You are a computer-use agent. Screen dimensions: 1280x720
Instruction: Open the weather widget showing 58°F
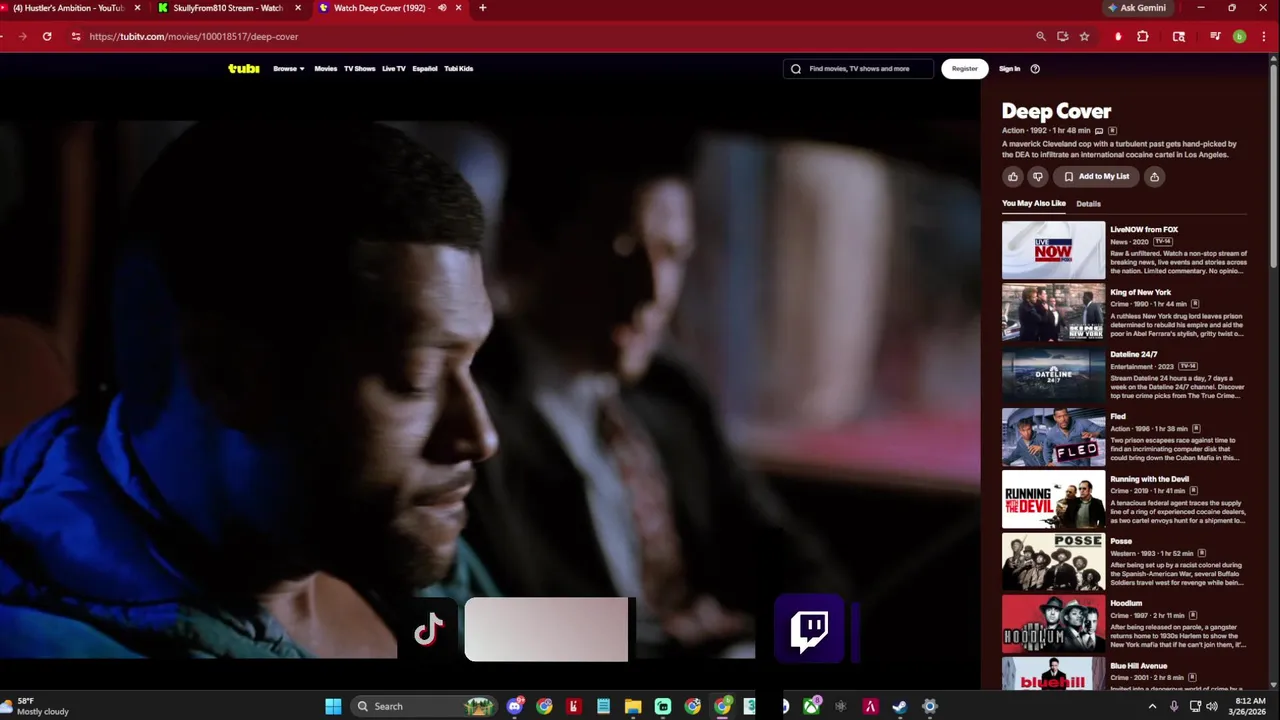click(36, 706)
